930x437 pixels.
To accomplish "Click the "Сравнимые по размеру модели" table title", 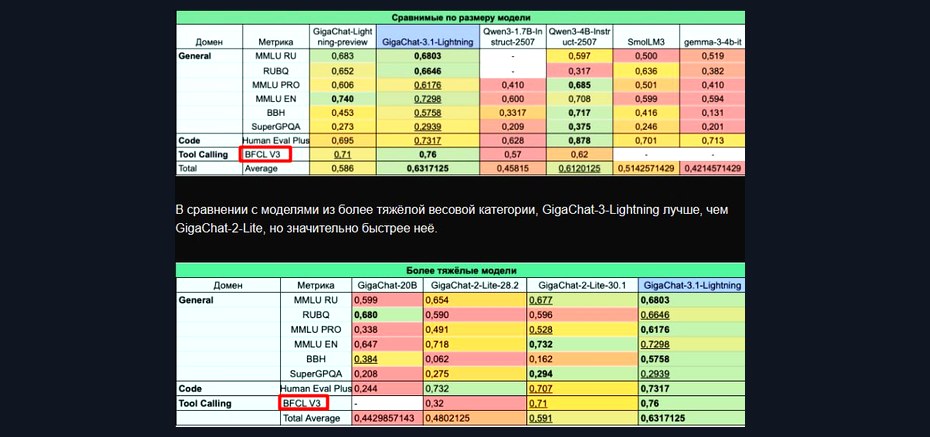I will coord(460,17).
